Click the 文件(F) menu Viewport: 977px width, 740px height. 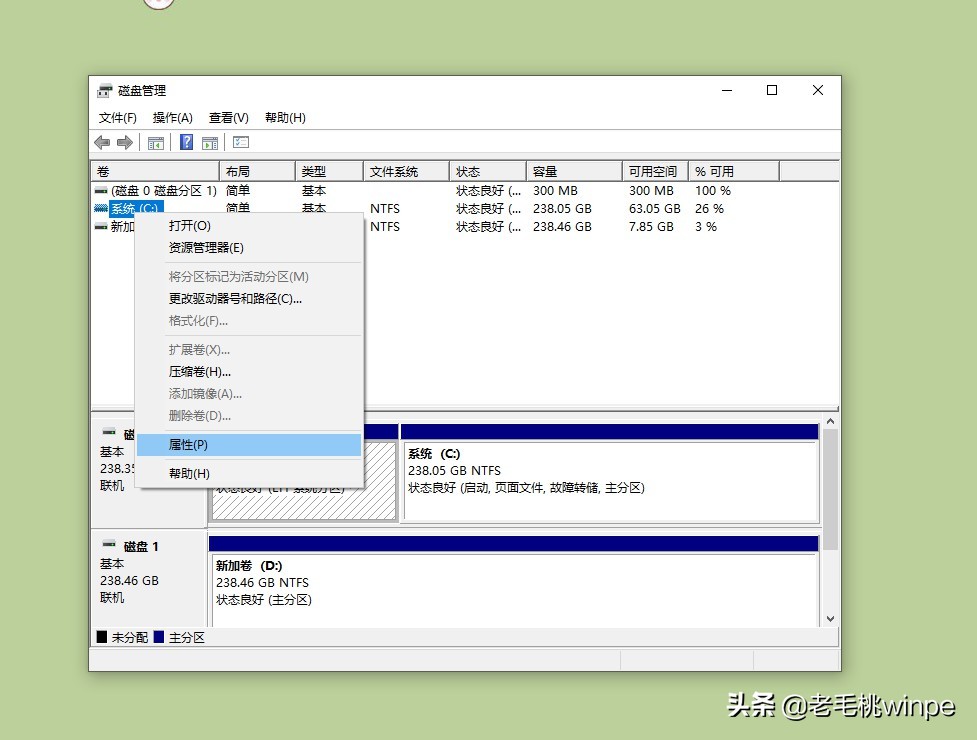tap(119, 117)
